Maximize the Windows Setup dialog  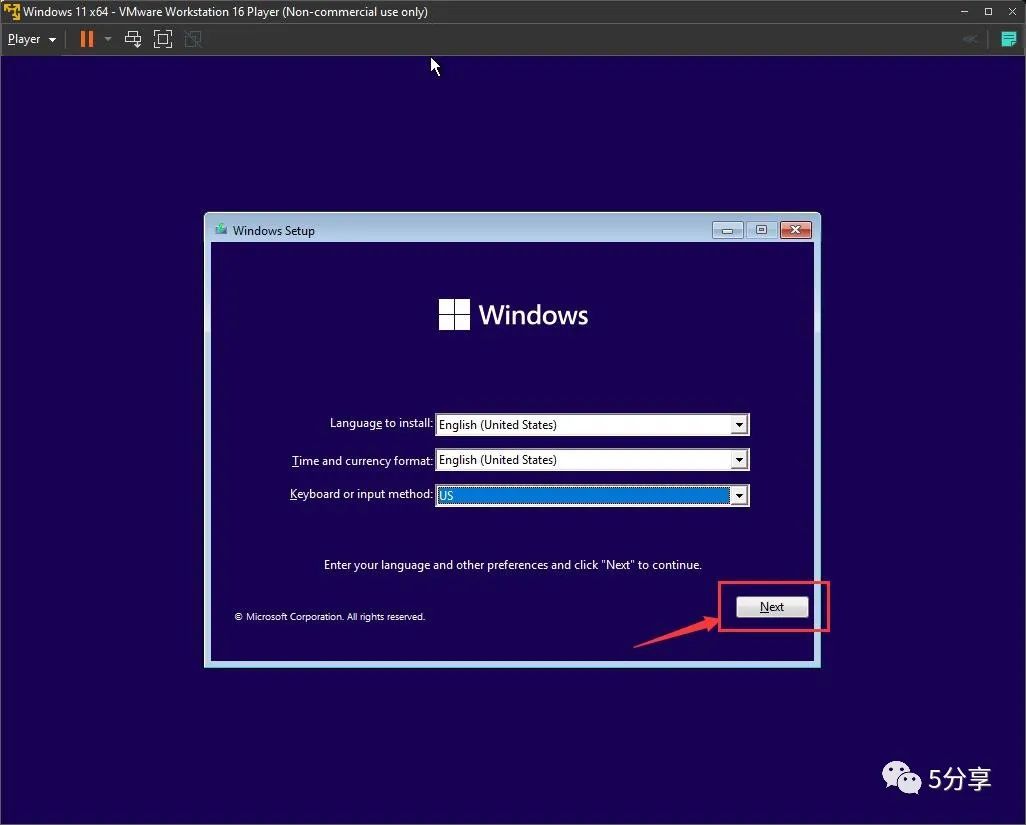click(761, 230)
